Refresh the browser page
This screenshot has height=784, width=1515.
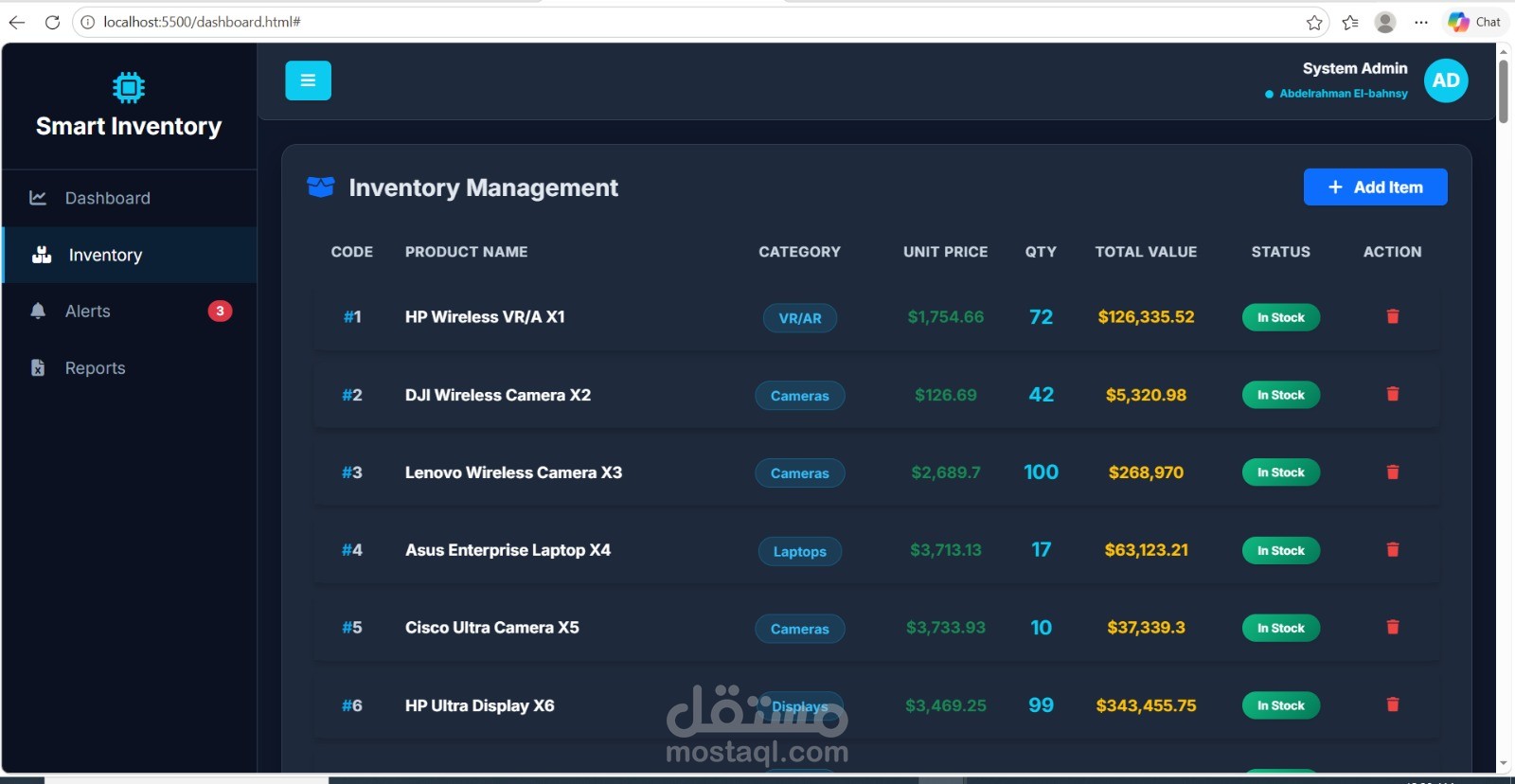point(52,22)
